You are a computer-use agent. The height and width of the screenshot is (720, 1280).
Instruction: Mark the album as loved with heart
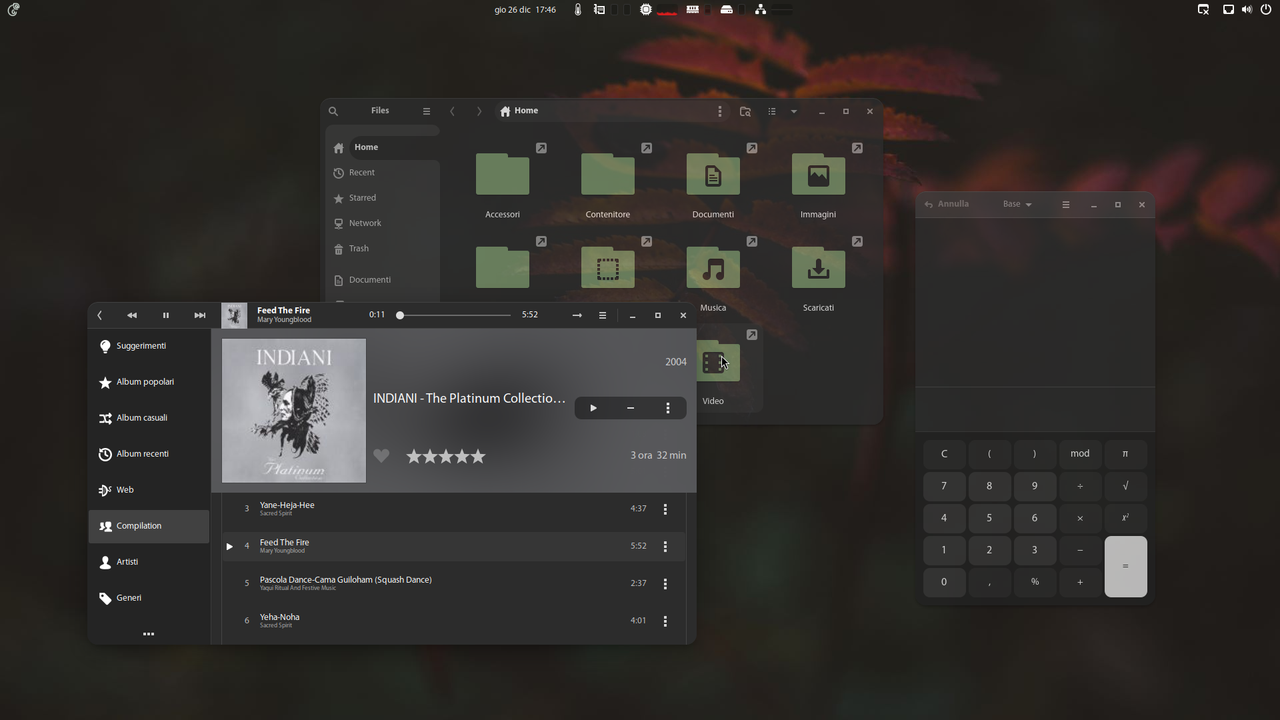[x=381, y=456]
